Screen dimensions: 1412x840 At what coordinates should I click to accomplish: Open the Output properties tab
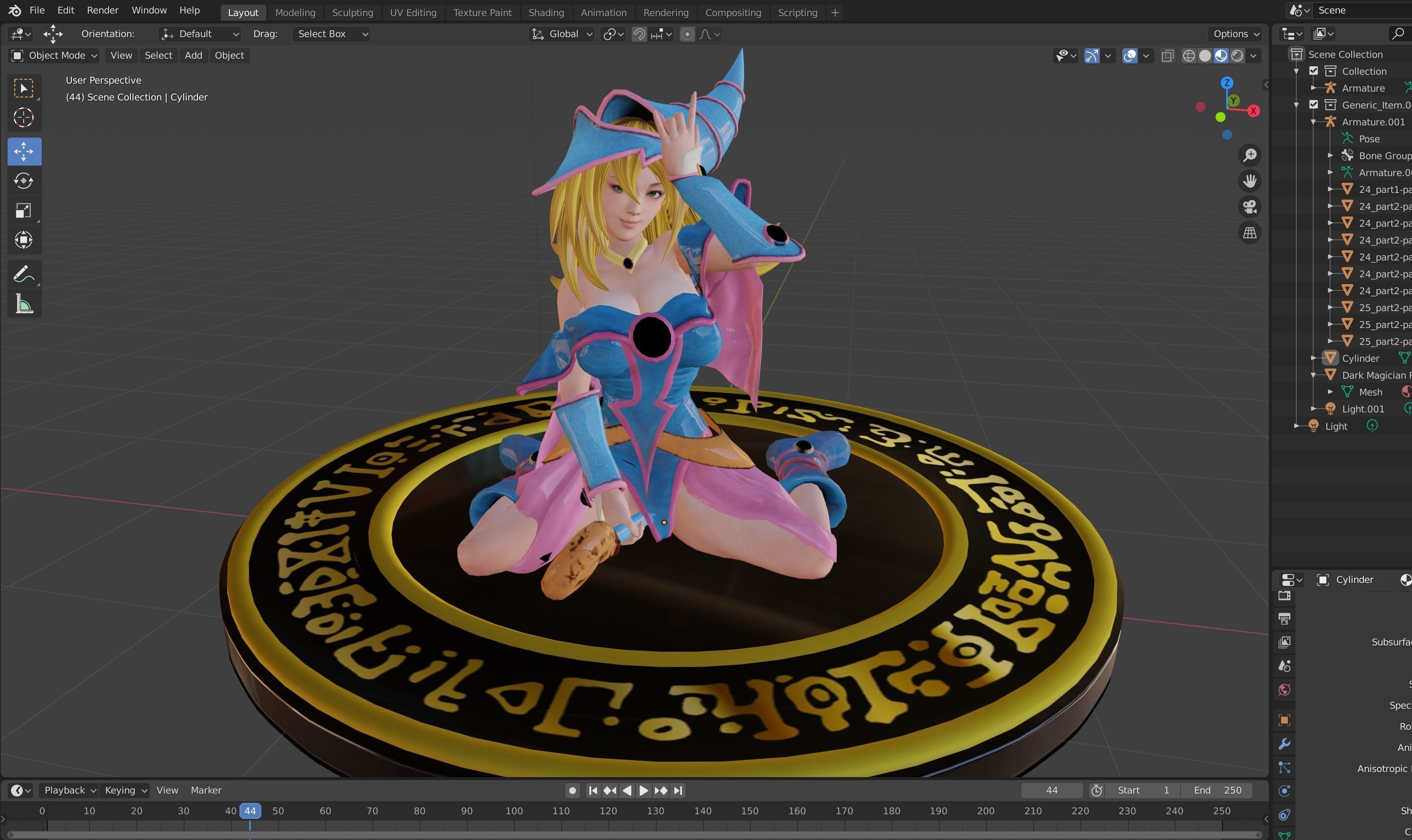click(x=1284, y=619)
